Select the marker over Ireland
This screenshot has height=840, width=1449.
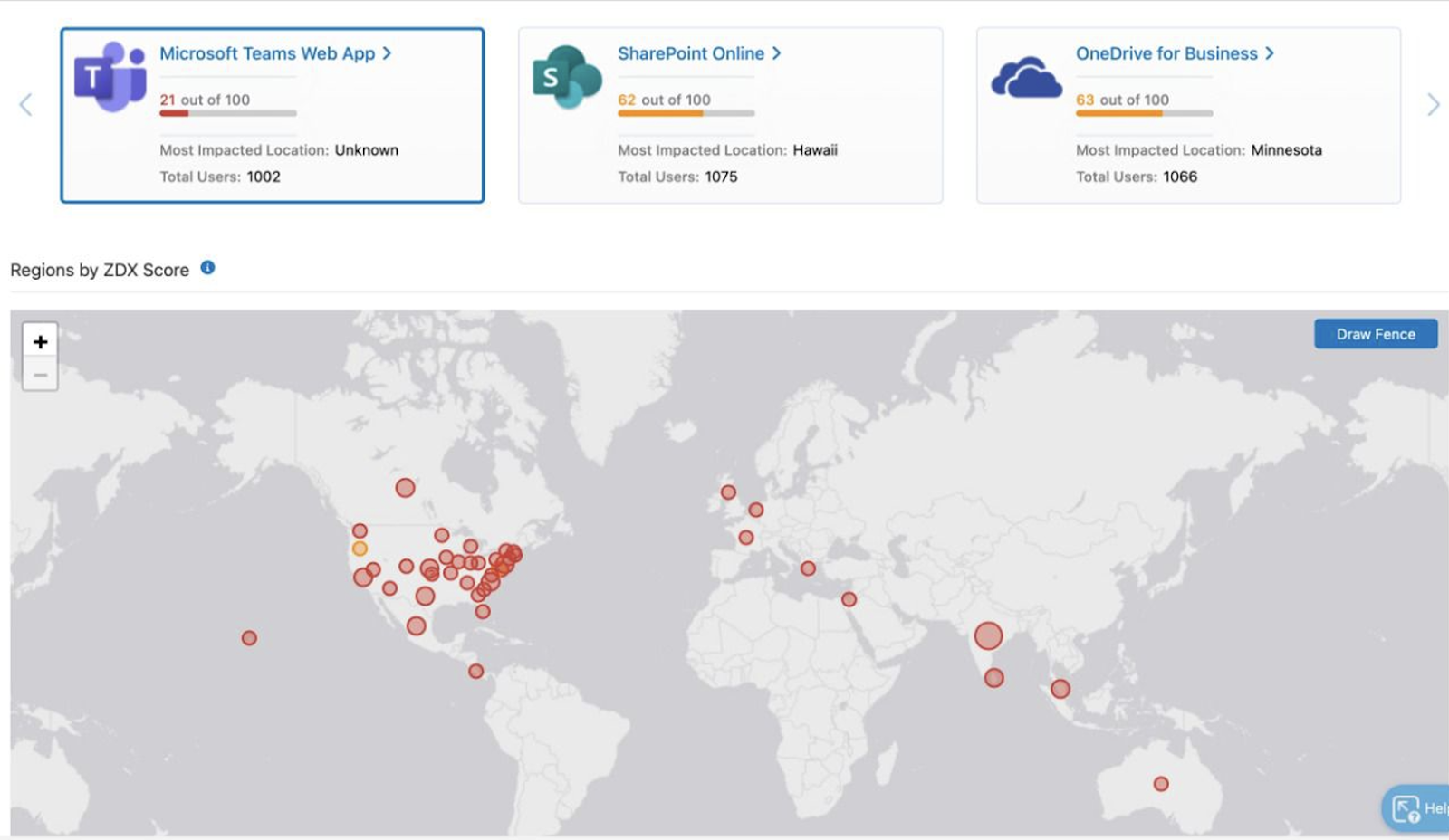pyautogui.click(x=728, y=492)
